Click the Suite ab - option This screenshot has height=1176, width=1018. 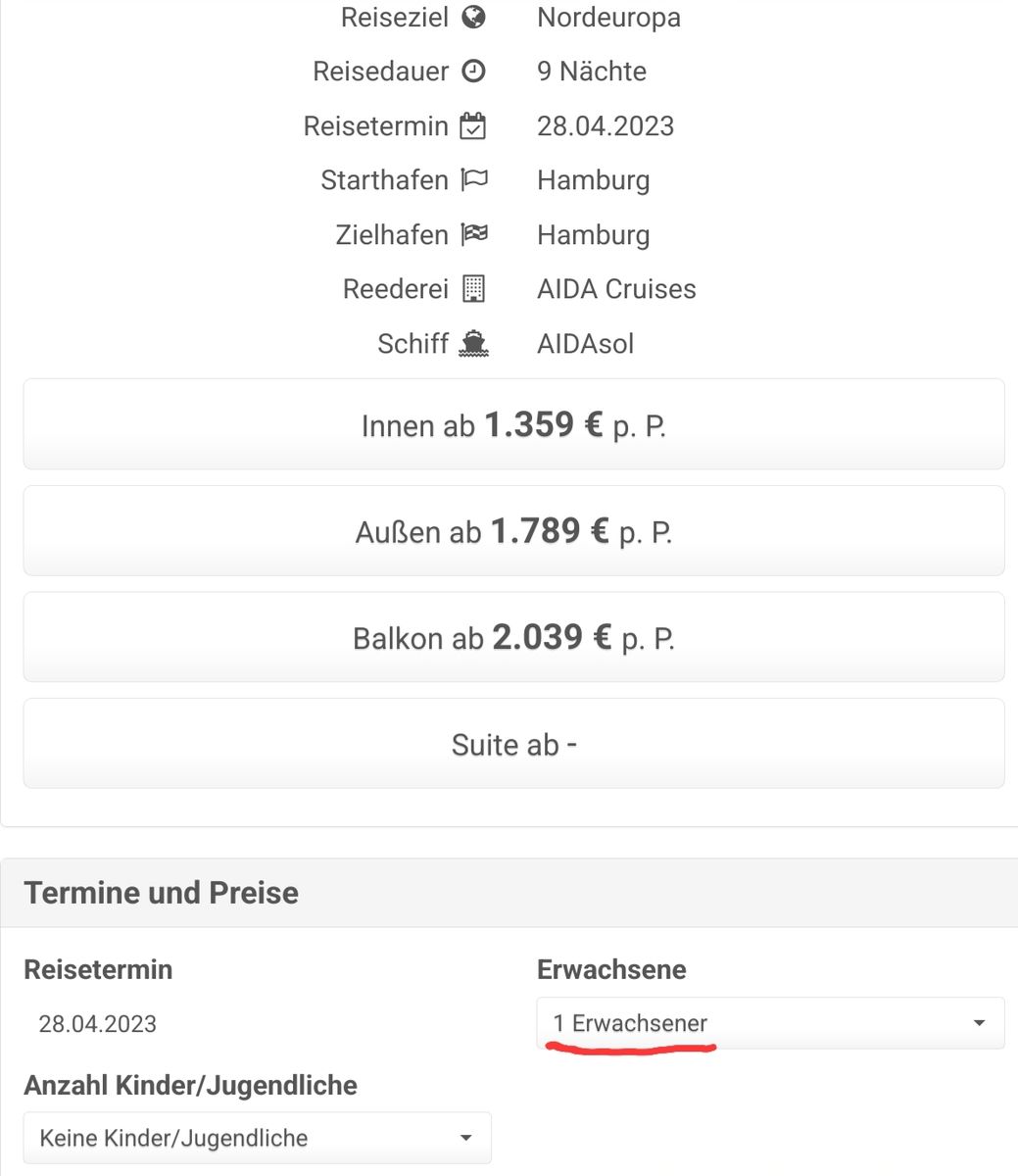(x=513, y=743)
